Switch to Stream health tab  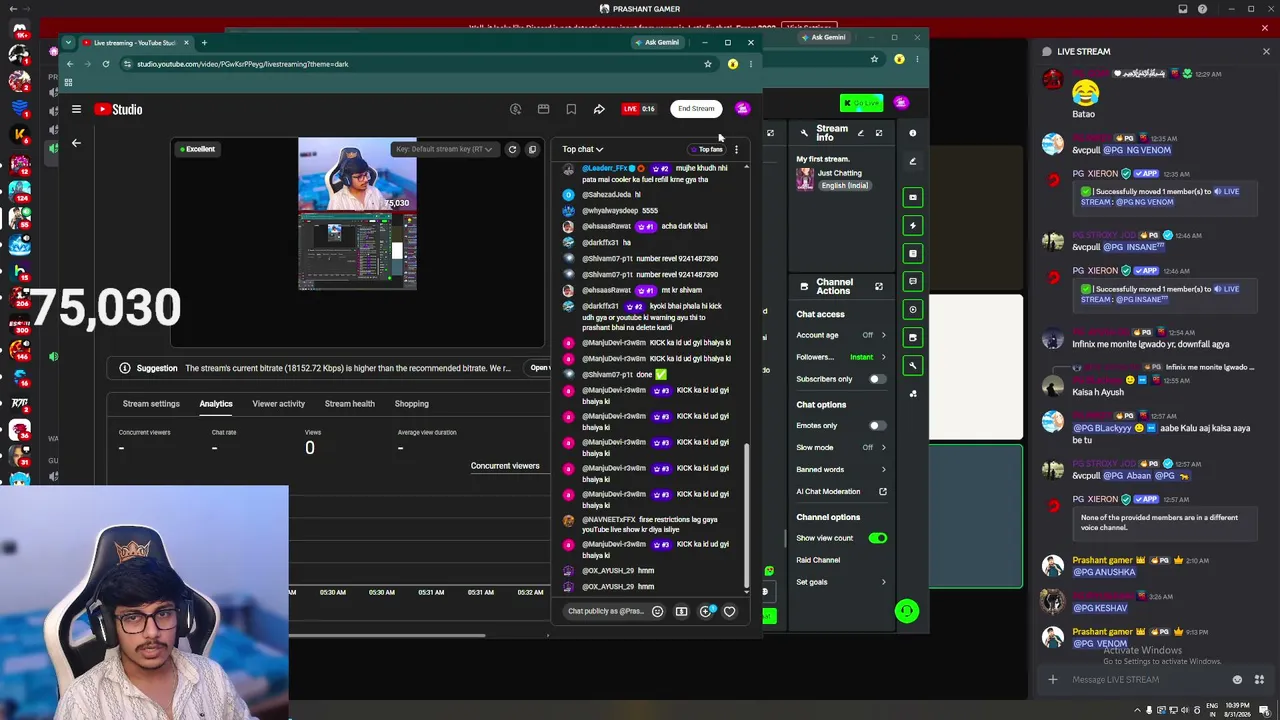point(350,404)
